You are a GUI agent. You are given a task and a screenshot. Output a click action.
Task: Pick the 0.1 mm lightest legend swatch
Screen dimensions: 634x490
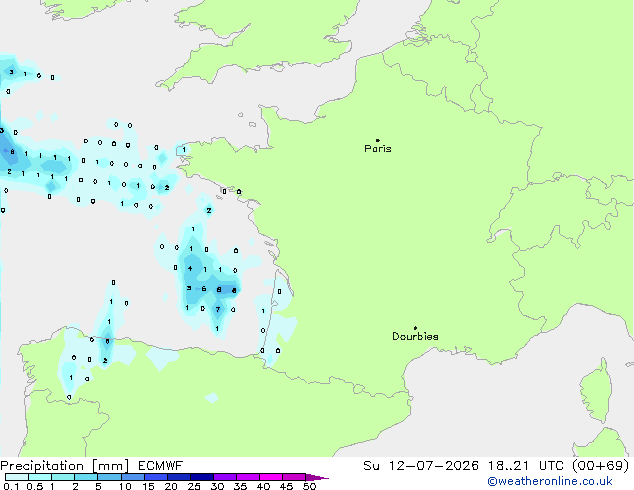17,477
